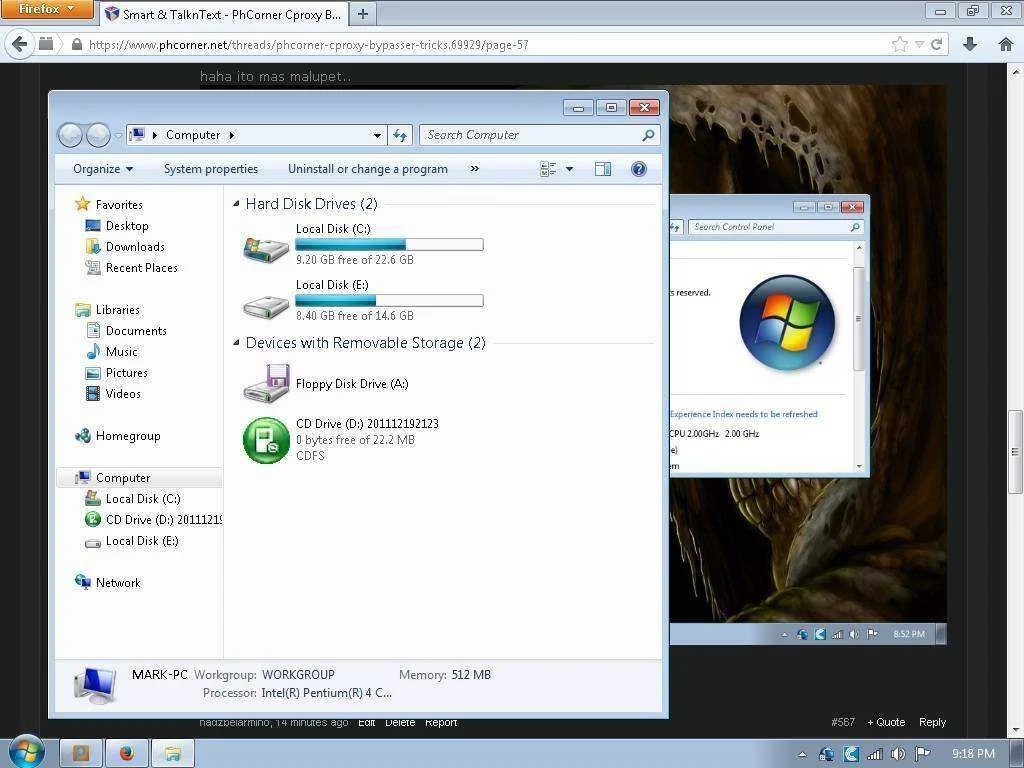Open volume speaker tray icon
The height and width of the screenshot is (768, 1024).
898,754
